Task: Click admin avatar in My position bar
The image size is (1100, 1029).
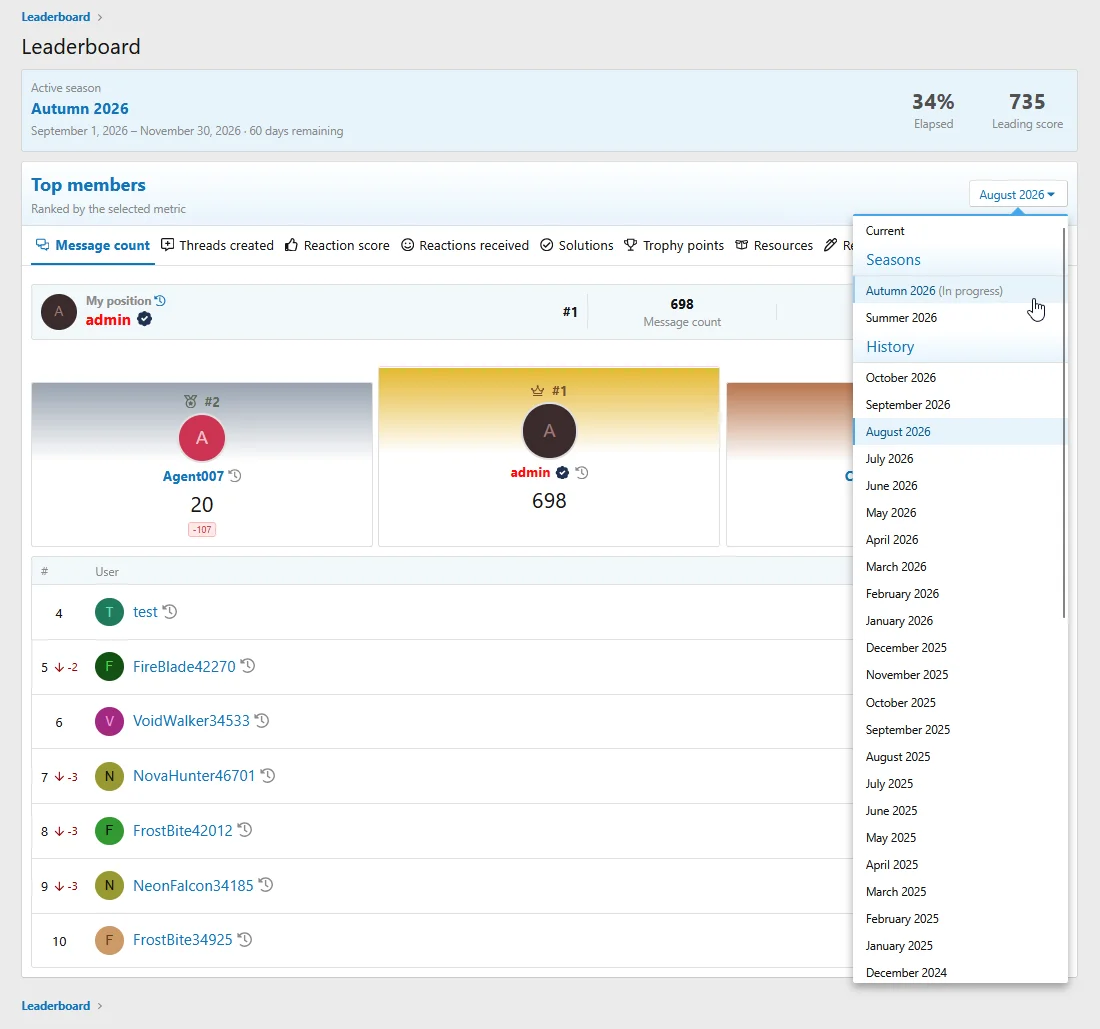Action: [x=59, y=312]
